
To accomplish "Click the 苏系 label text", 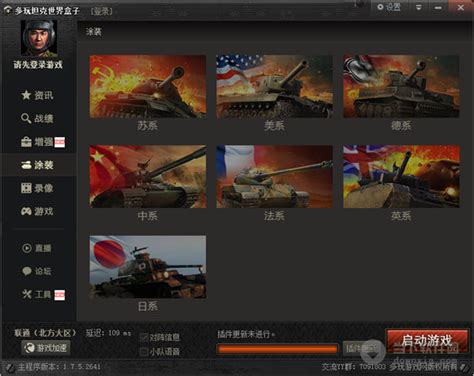I will pos(148,126).
